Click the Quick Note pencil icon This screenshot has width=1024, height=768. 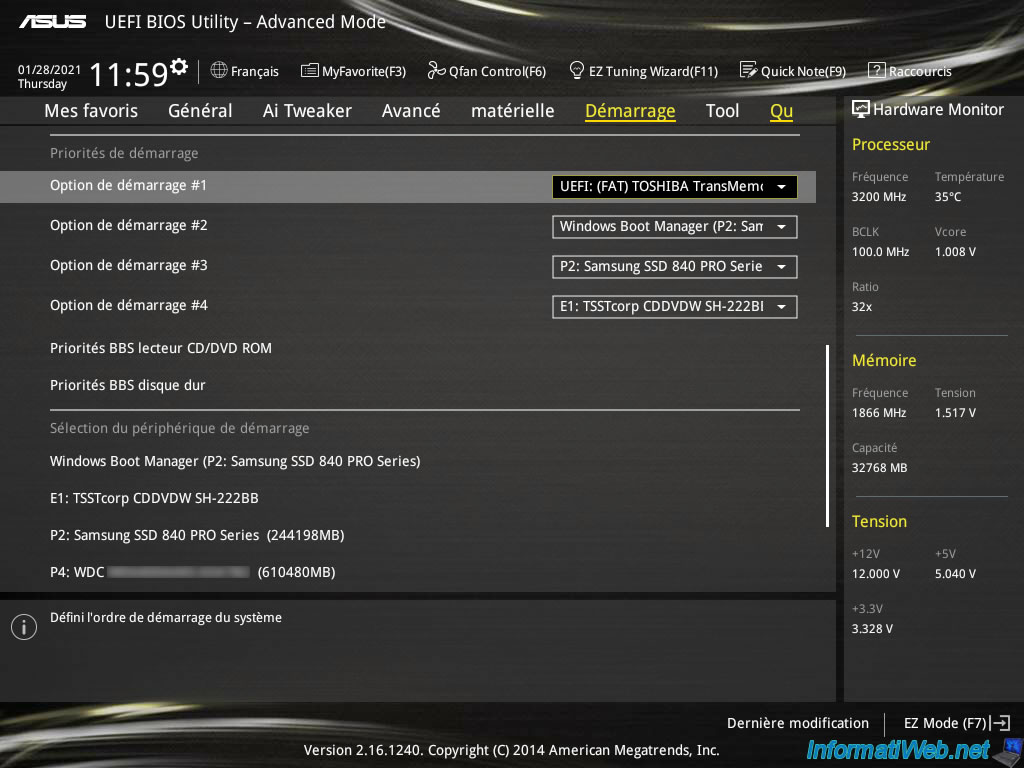click(x=748, y=70)
